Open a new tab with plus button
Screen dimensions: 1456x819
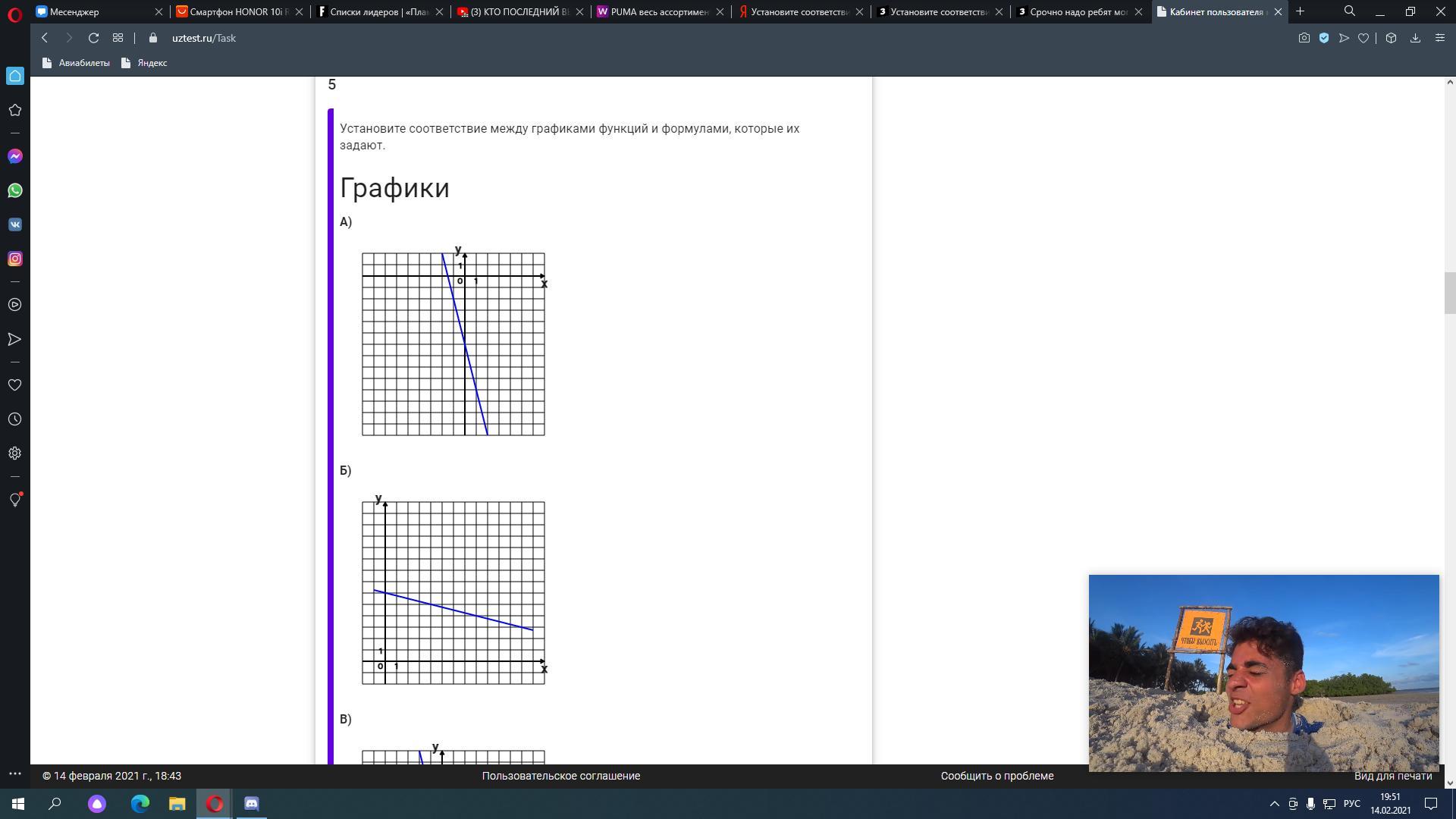[x=1300, y=11]
